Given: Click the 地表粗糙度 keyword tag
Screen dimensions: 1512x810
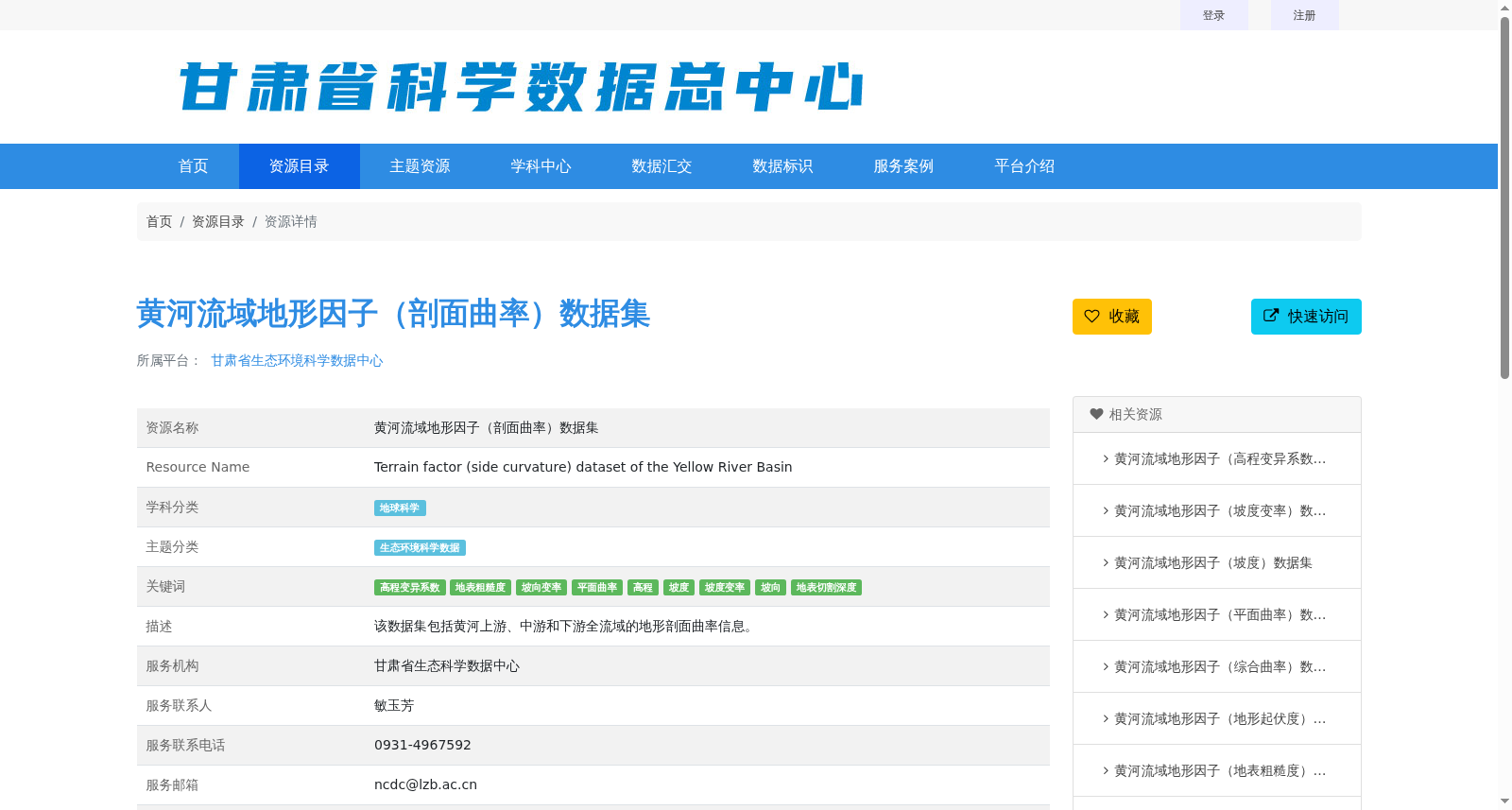Looking at the screenshot, I should pos(480,588).
